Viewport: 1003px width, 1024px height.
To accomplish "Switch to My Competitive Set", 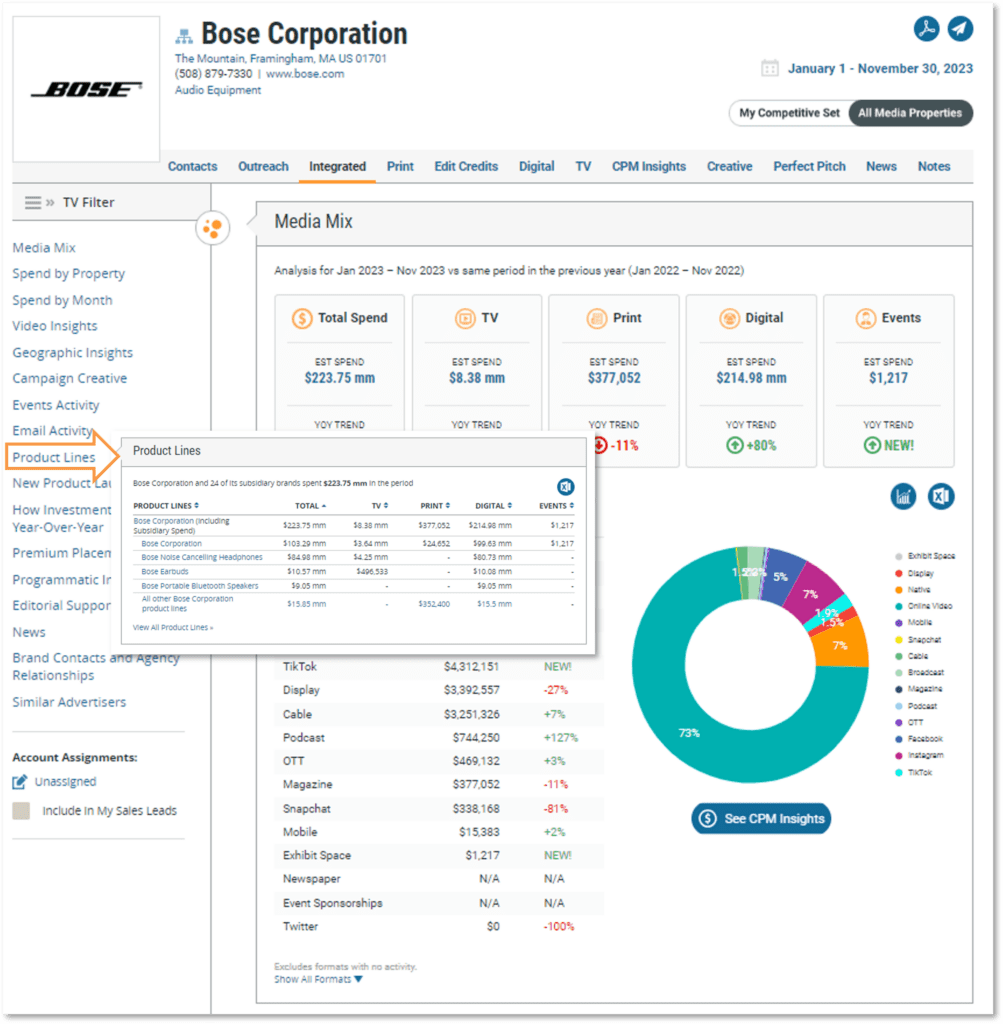I will [789, 113].
